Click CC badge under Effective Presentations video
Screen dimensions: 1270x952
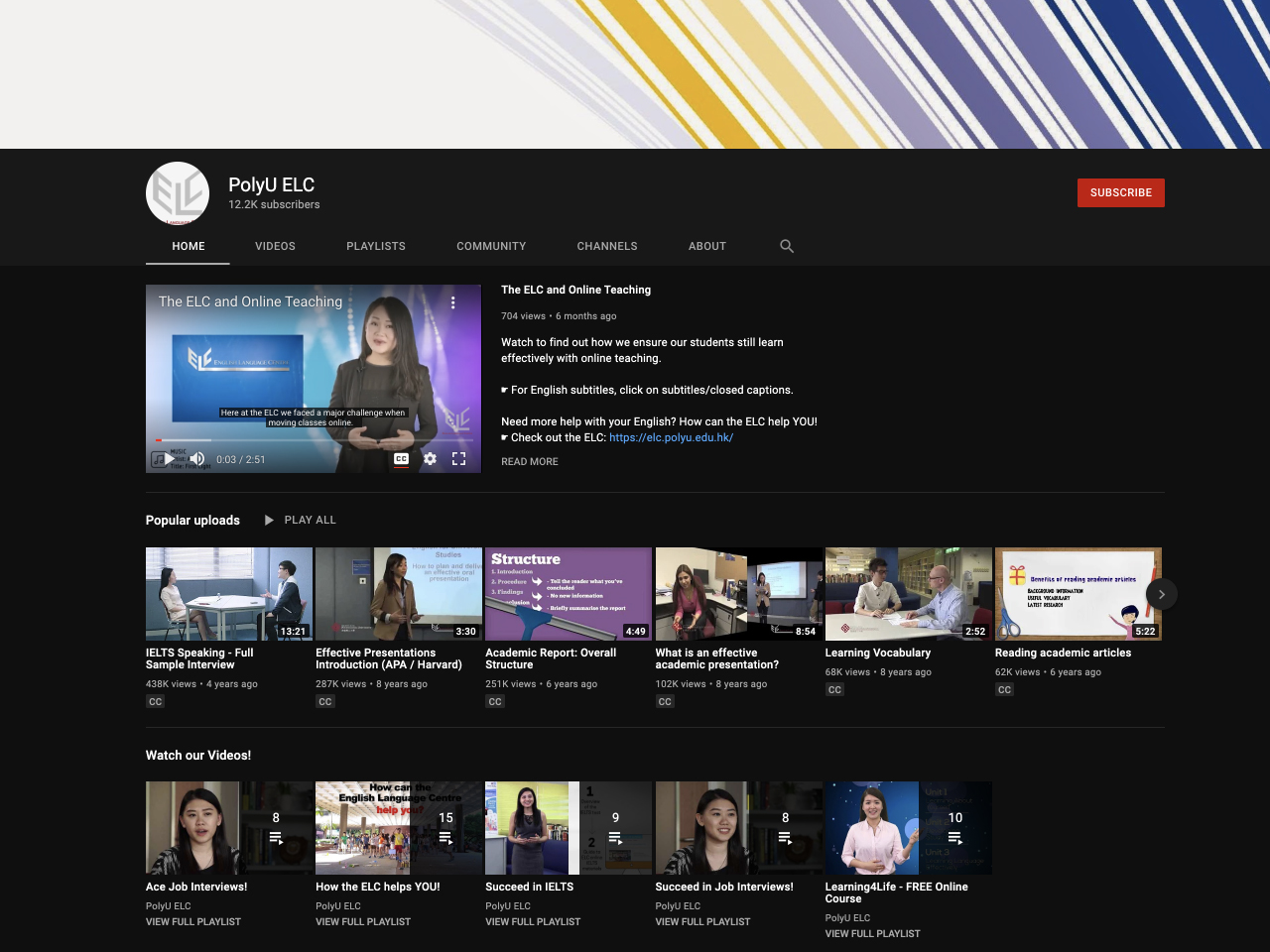(x=325, y=701)
